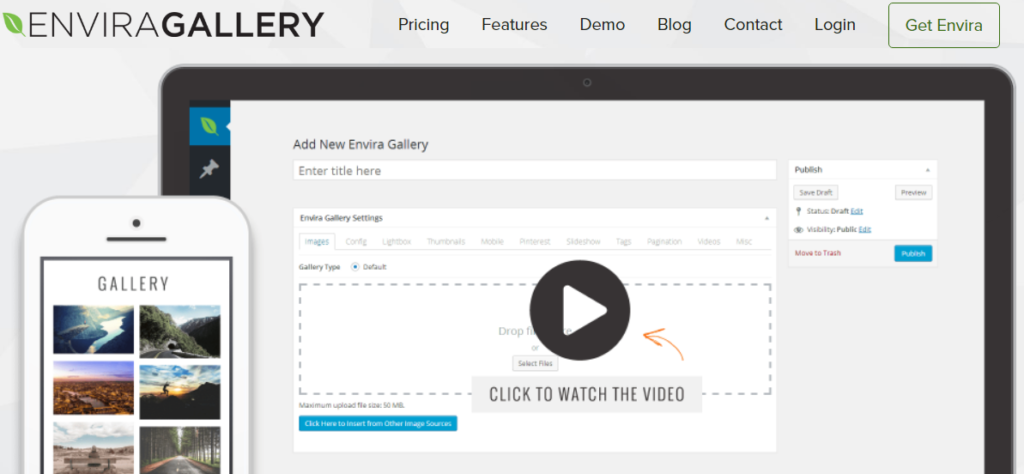1024x474 pixels.
Task: Switch to the Lightbox tab
Action: click(396, 242)
